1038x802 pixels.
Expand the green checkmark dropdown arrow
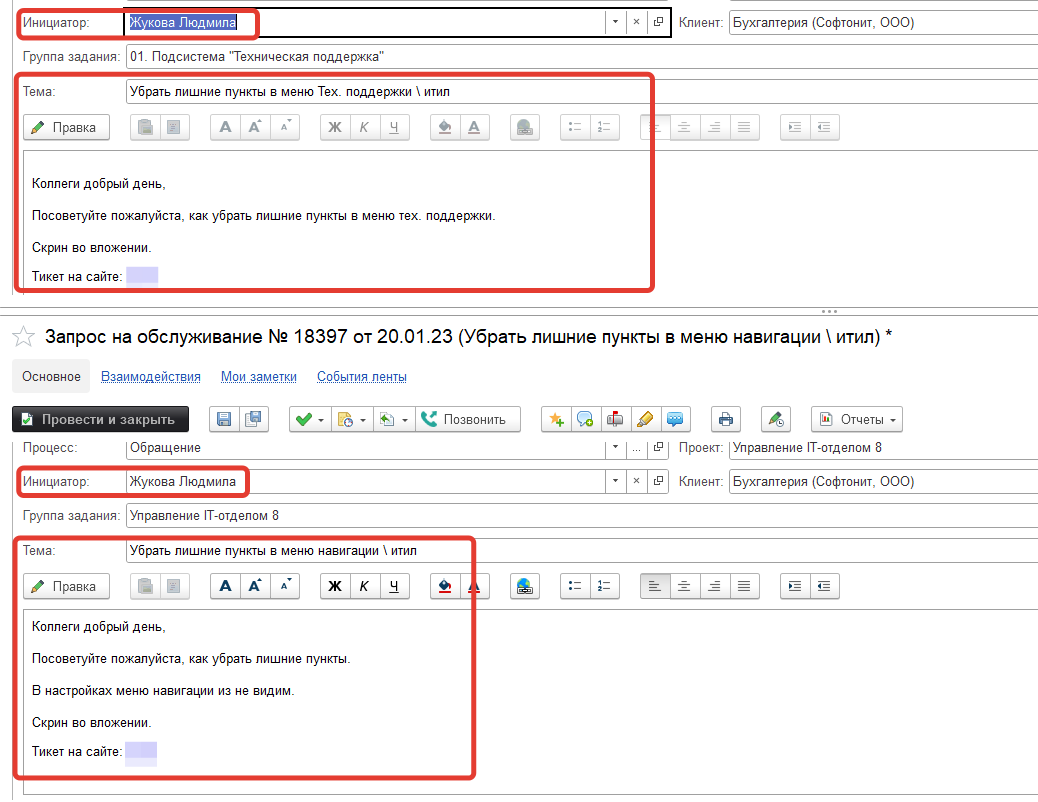point(323,420)
